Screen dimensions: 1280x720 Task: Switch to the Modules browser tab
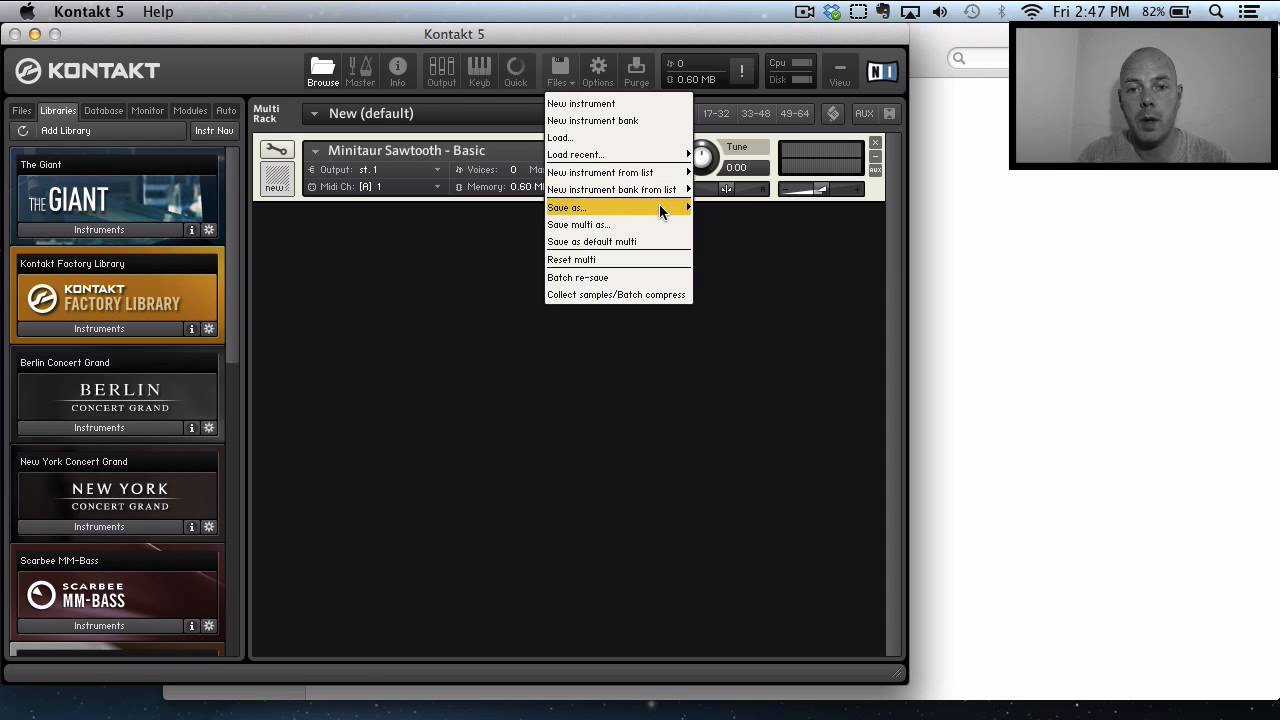click(x=190, y=111)
